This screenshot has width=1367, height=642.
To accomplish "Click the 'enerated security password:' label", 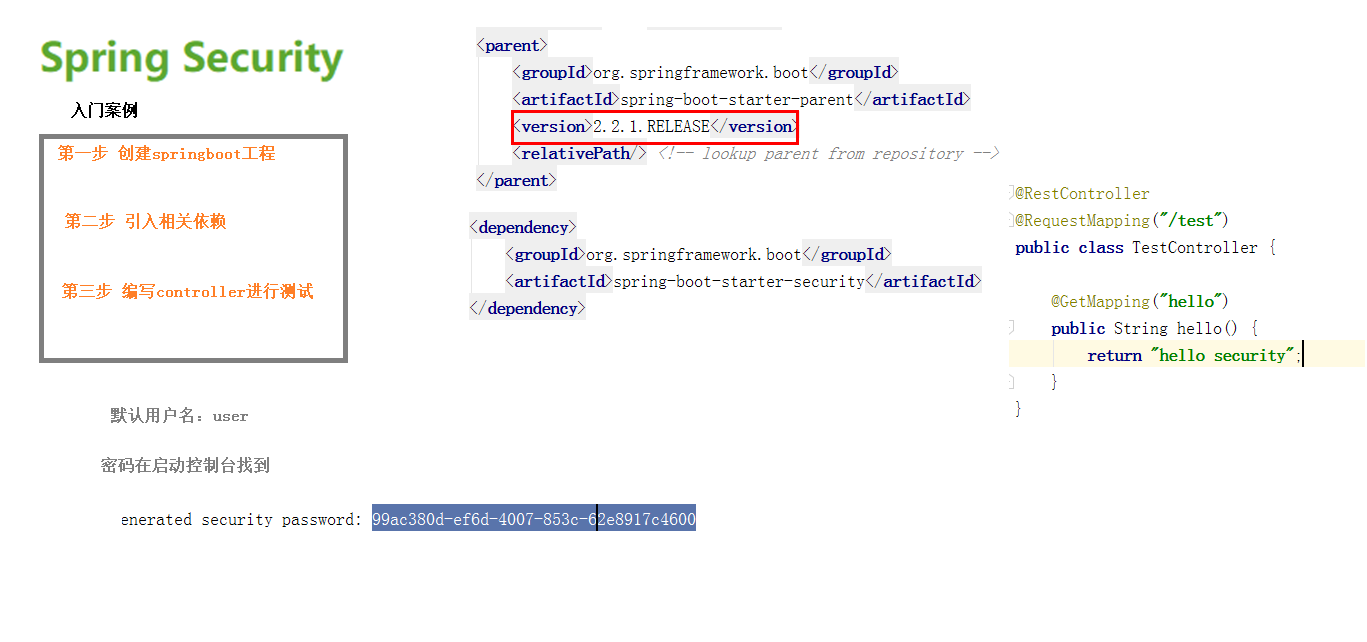I will point(241,520).
